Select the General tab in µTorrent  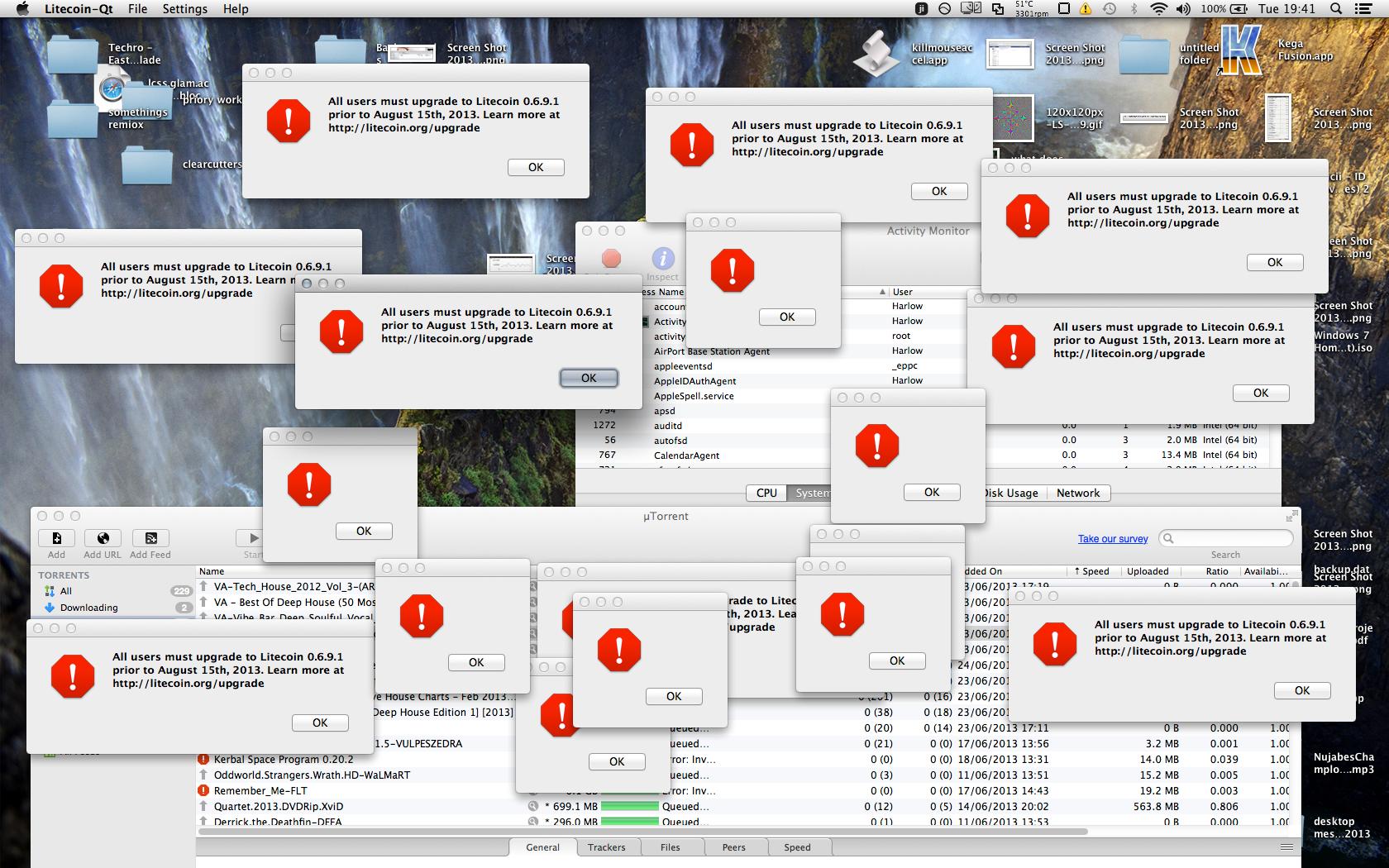[542, 847]
